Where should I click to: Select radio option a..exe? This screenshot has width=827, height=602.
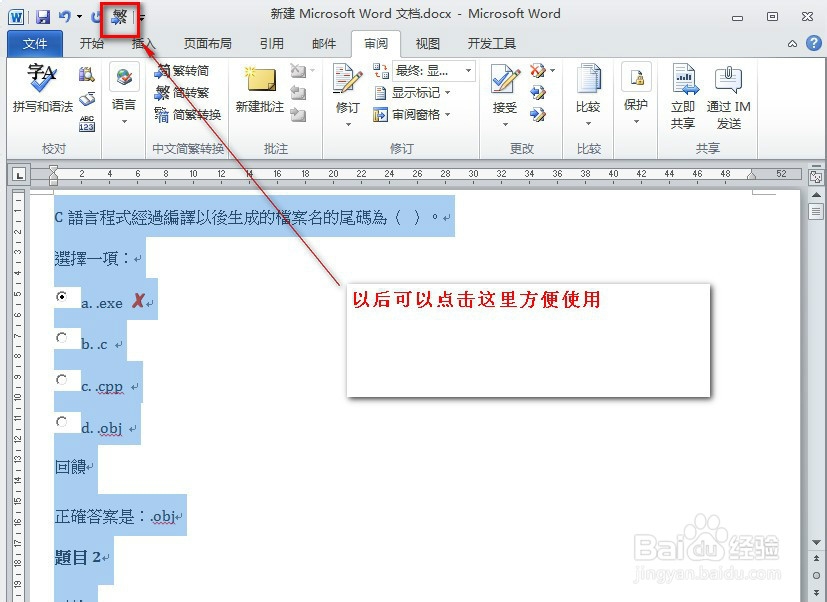62,297
